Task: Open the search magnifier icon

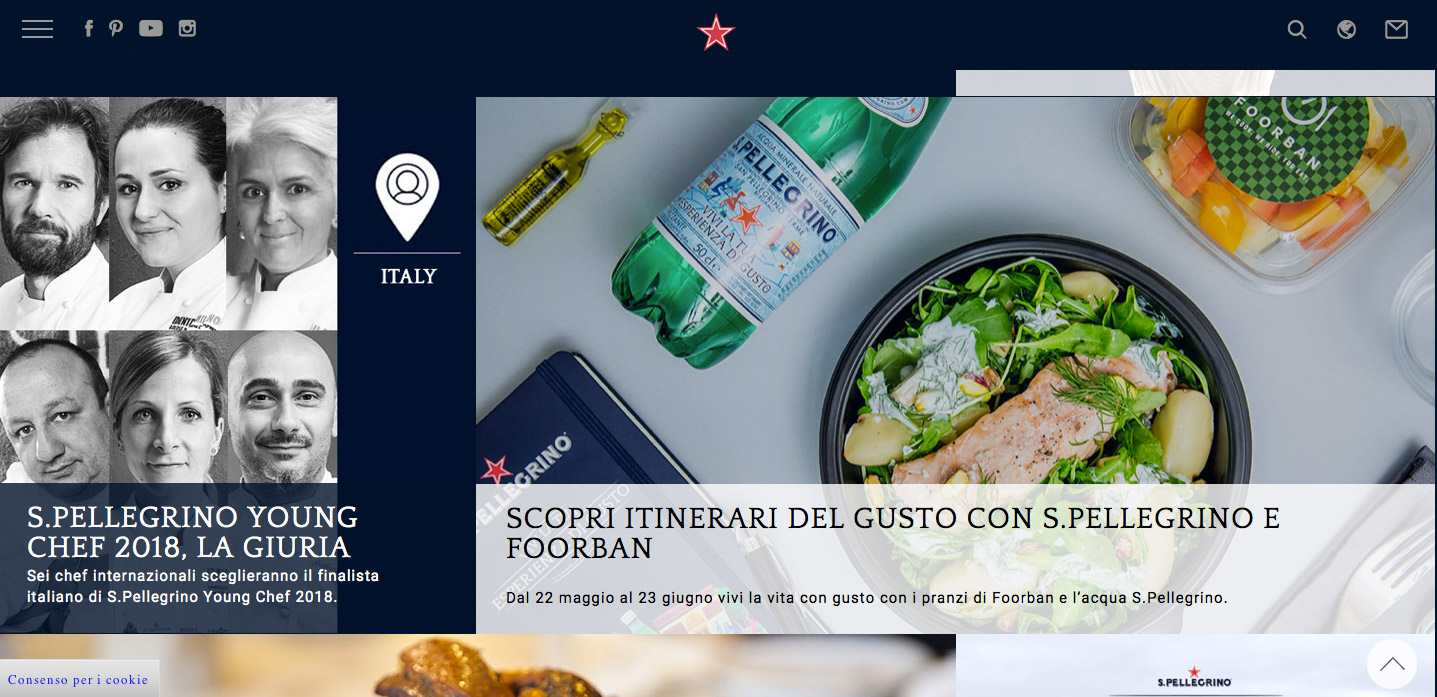Action: [1297, 30]
